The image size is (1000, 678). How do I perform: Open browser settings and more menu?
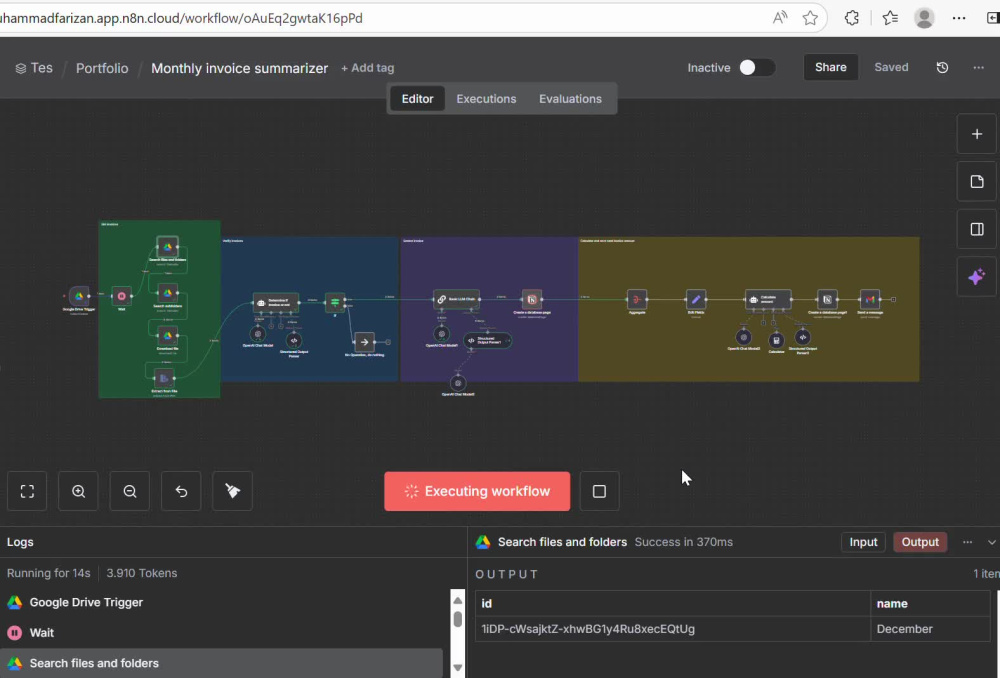[959, 18]
